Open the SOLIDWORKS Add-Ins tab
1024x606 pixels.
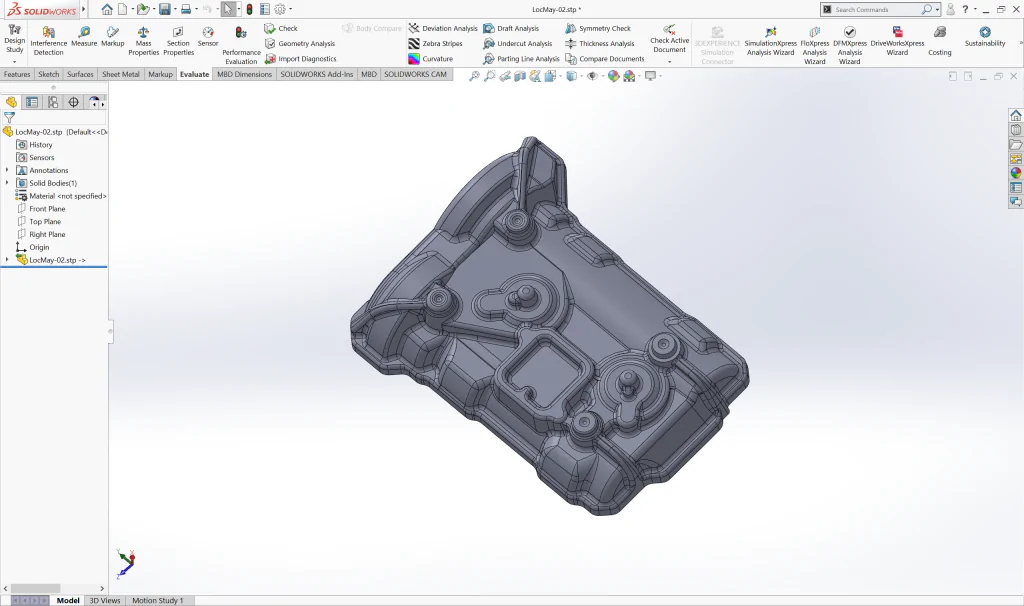tap(317, 74)
